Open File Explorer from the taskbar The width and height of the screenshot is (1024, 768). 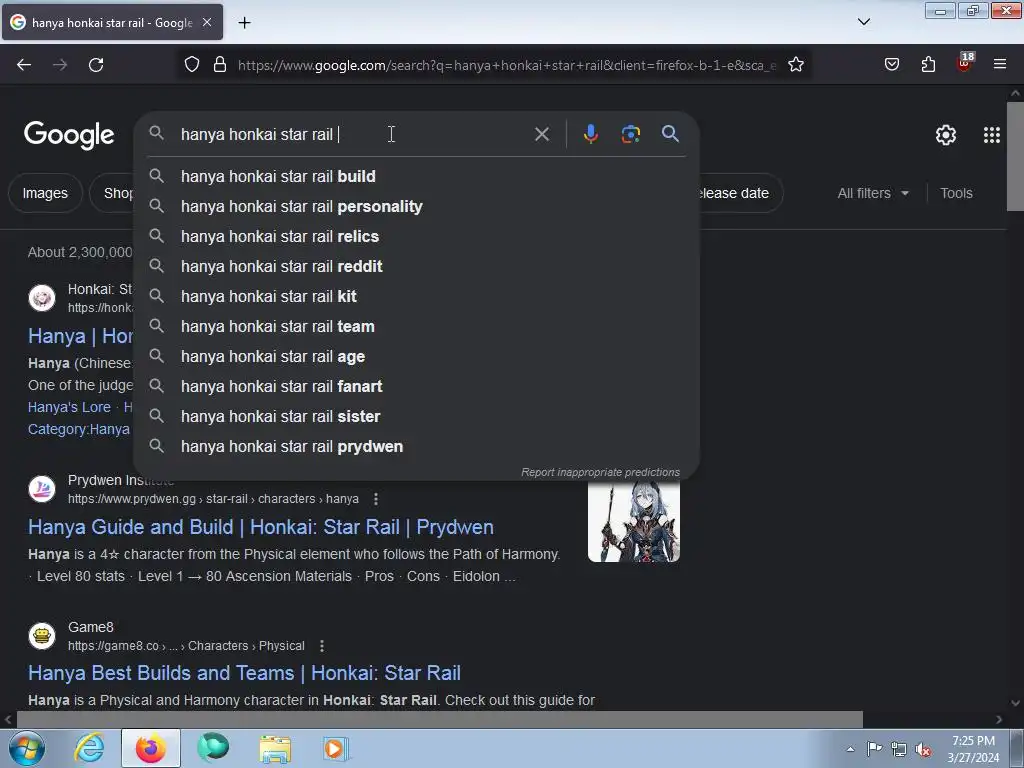coord(275,748)
